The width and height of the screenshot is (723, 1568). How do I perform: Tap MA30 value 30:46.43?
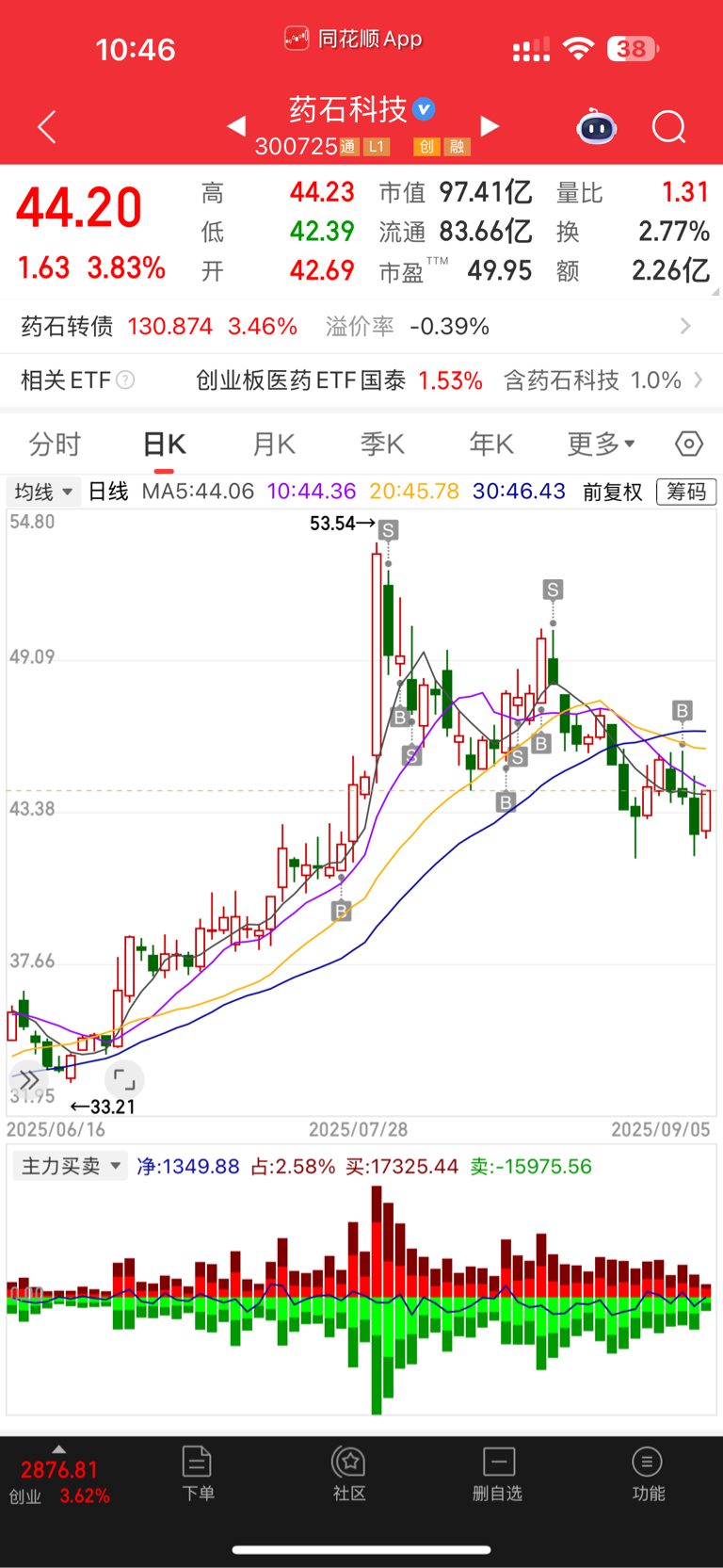click(x=519, y=492)
